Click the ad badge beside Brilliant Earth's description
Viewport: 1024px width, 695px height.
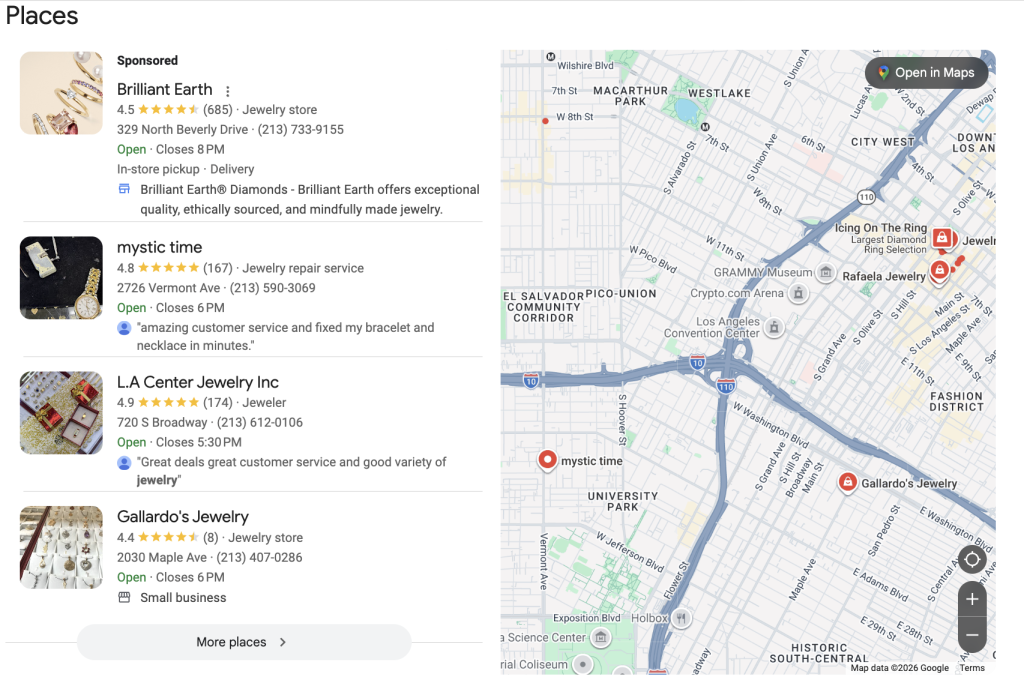point(122,189)
